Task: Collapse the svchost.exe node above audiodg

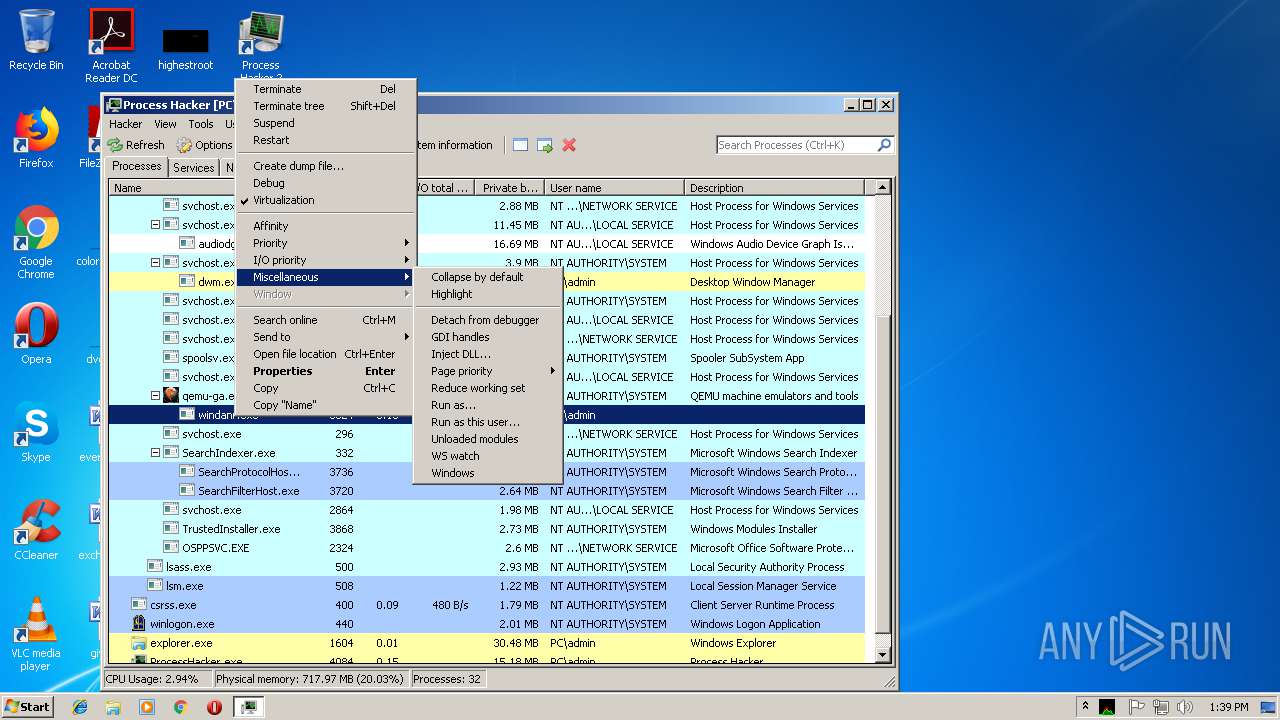Action: tap(156, 225)
